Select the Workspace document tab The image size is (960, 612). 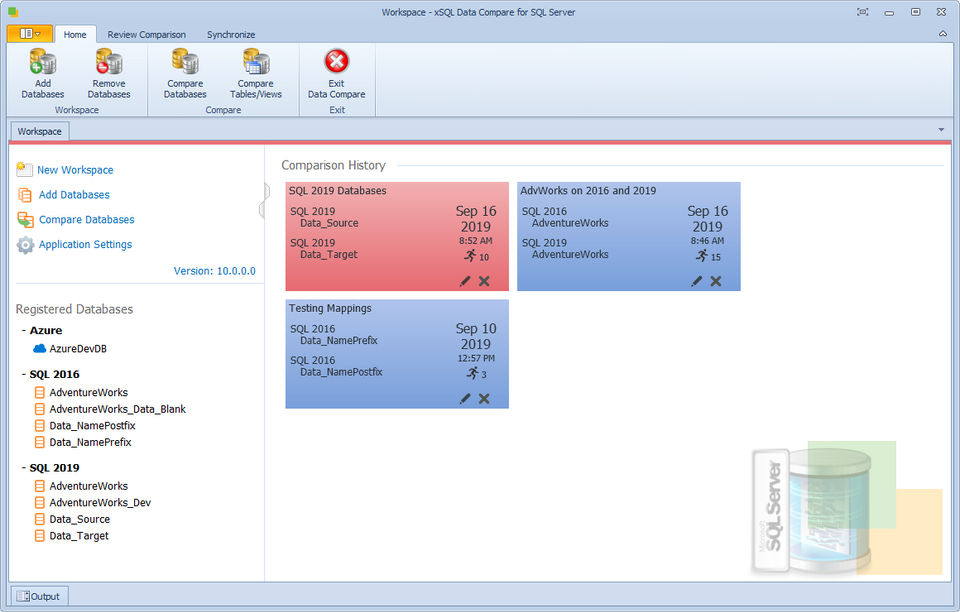click(x=39, y=132)
